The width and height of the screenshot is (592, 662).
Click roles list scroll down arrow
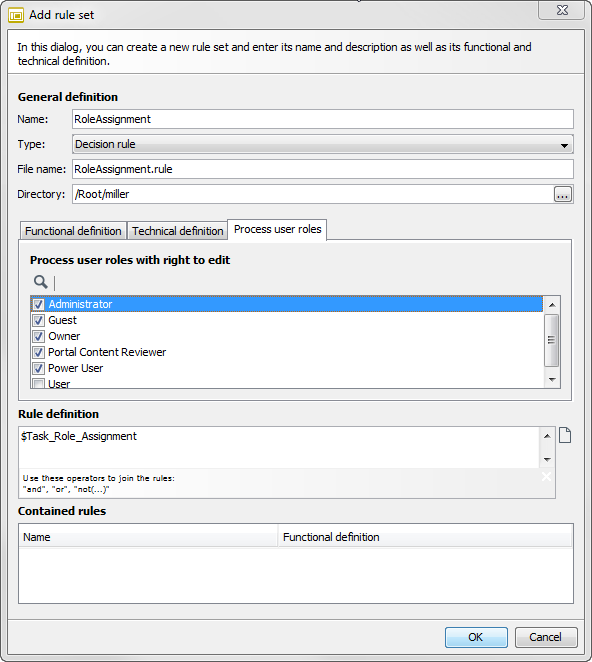click(x=552, y=380)
